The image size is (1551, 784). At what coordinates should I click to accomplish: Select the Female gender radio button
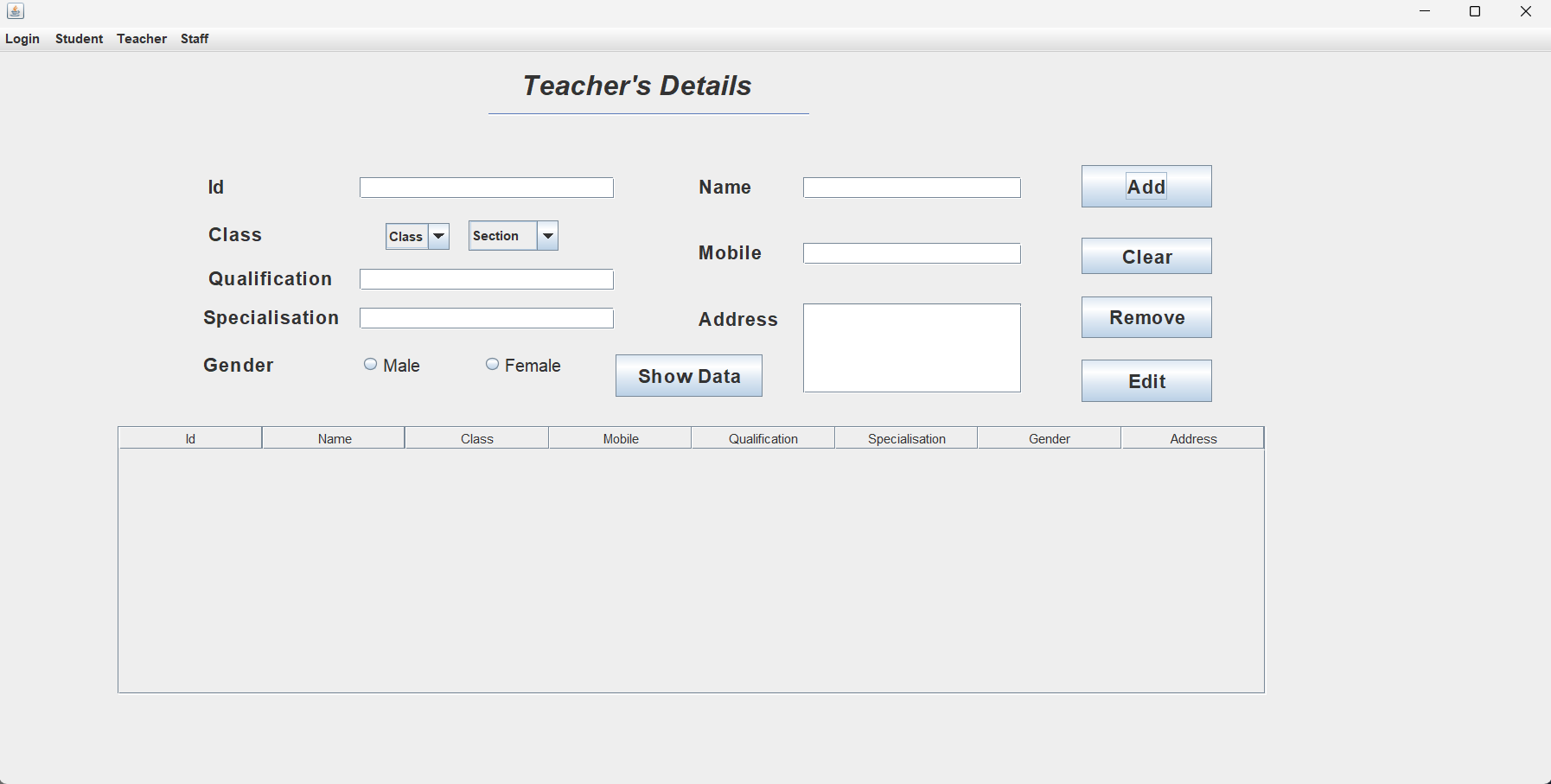(493, 365)
